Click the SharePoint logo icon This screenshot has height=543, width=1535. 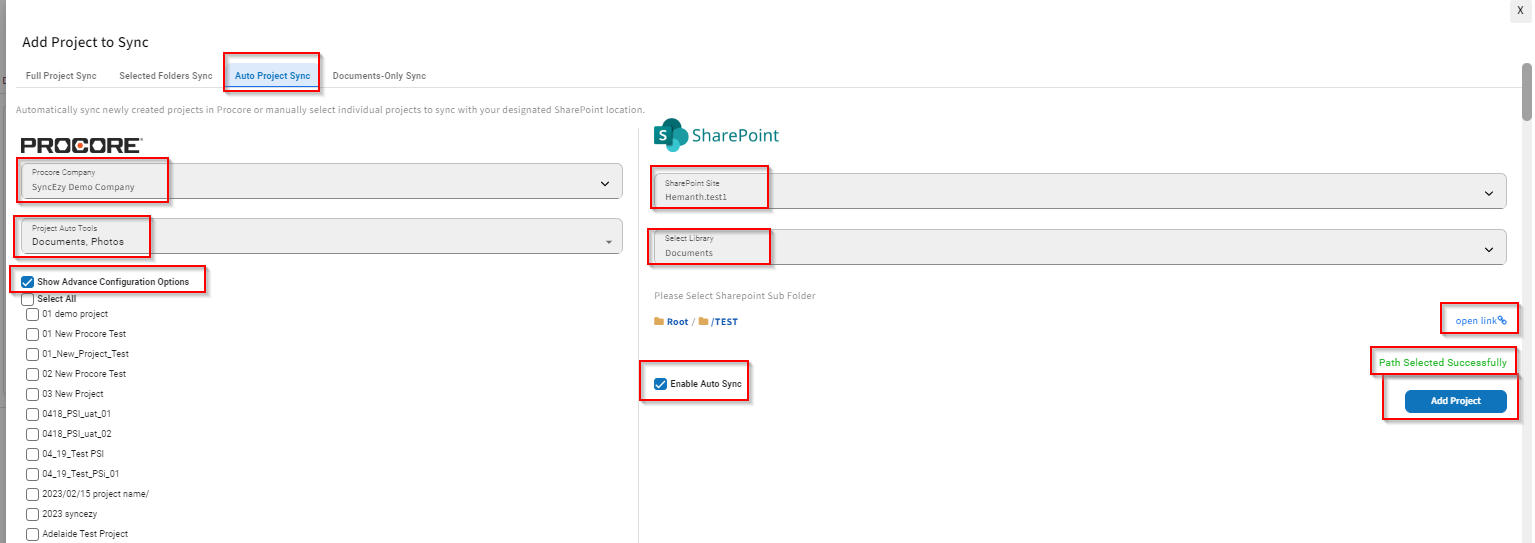671,136
